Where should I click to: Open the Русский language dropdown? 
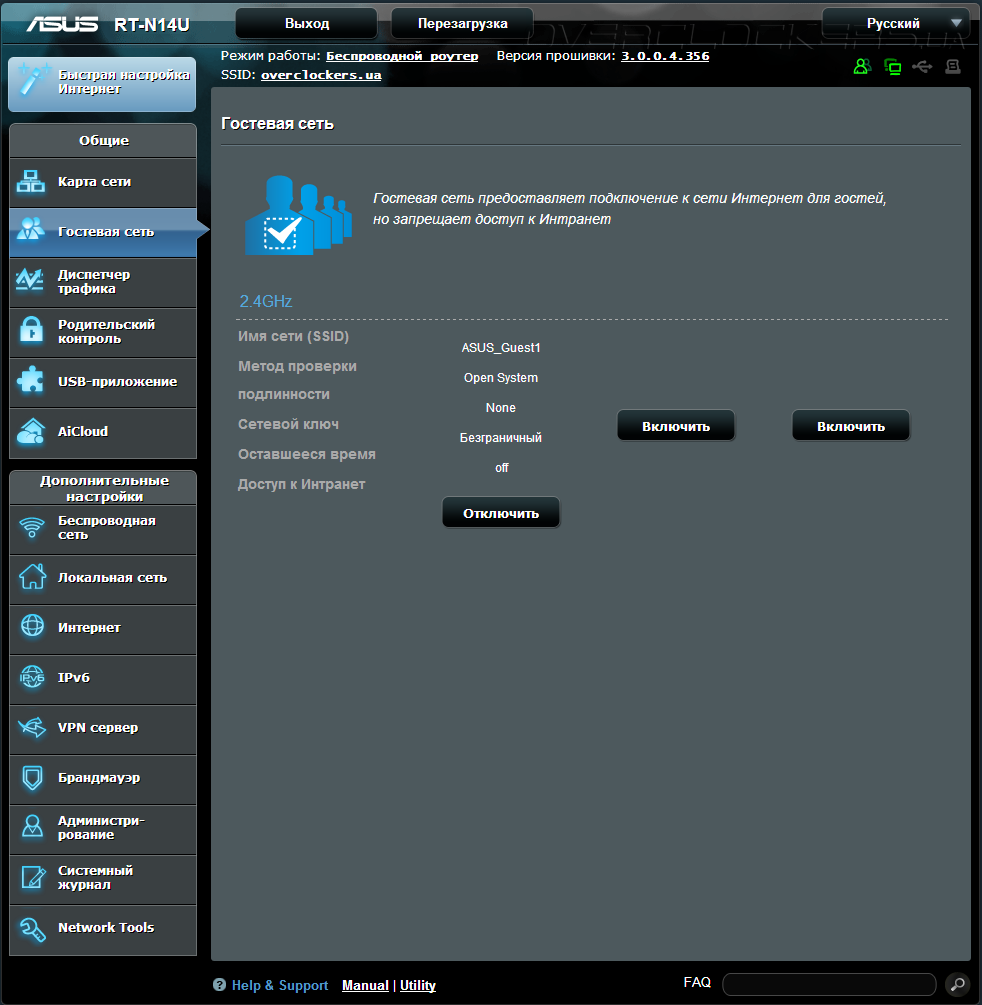point(895,23)
